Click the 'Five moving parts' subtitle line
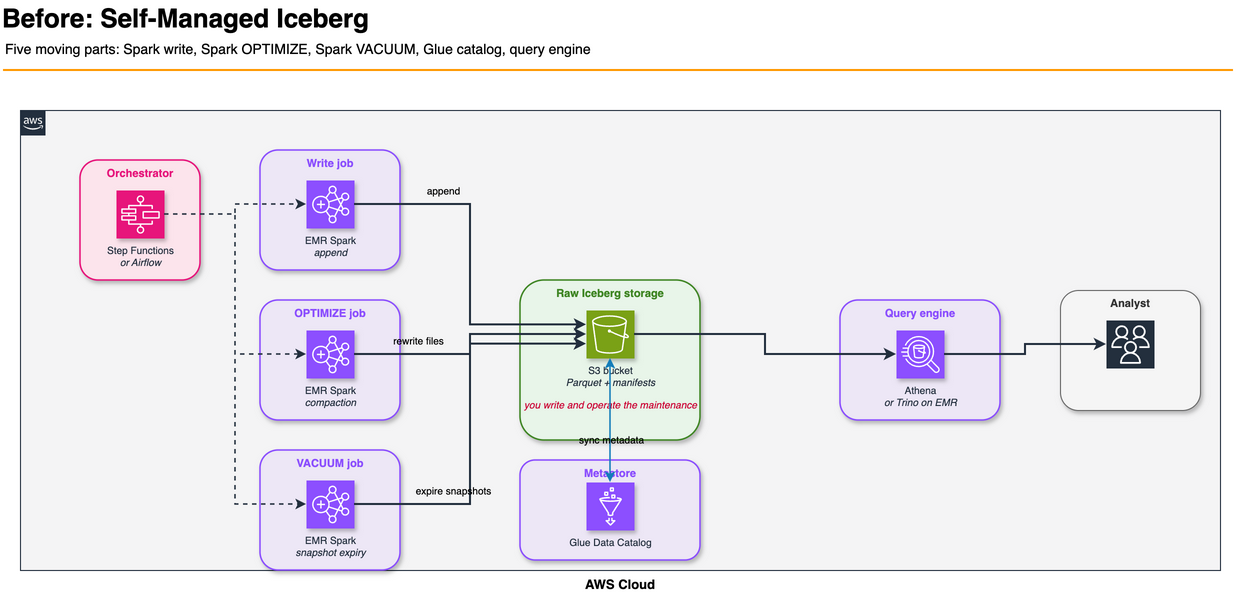Image resolution: width=1242 pixels, height=595 pixels. [x=298, y=49]
